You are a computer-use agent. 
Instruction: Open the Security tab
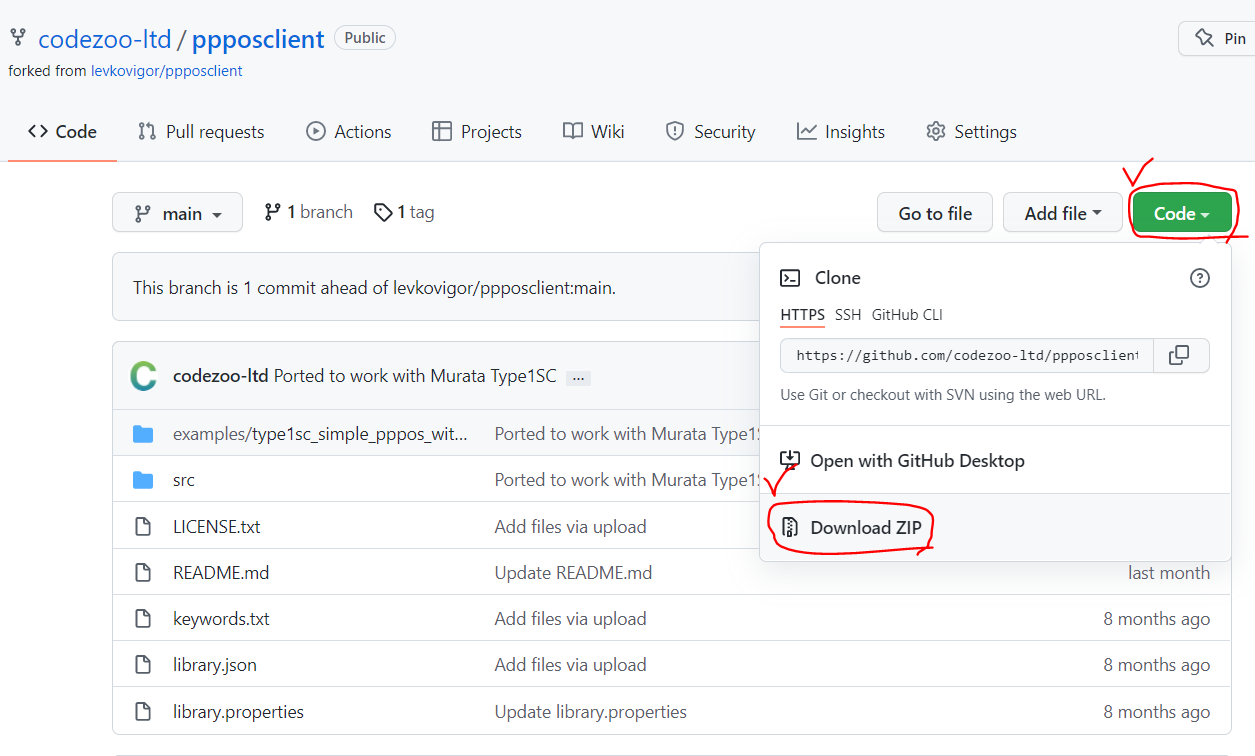711,132
